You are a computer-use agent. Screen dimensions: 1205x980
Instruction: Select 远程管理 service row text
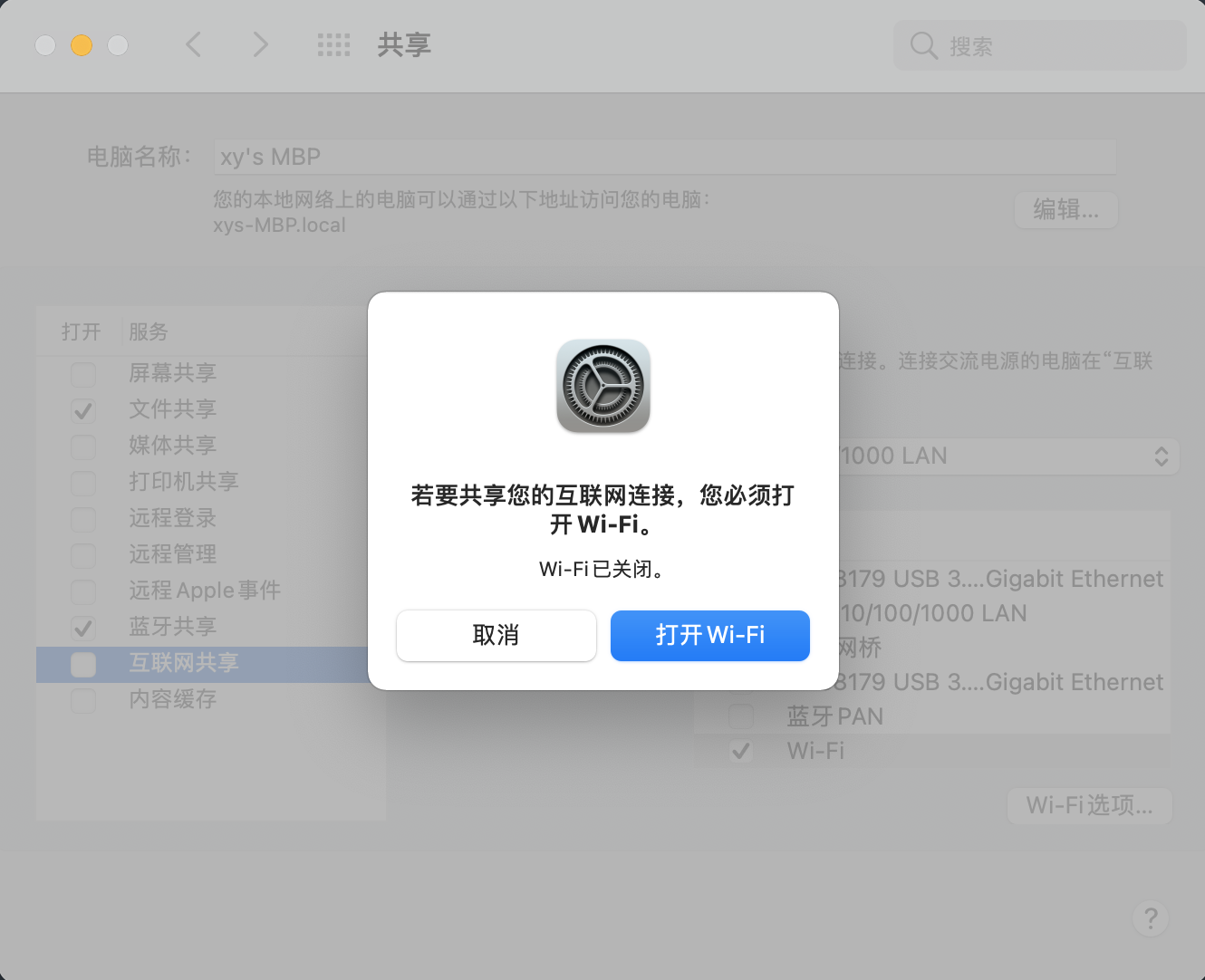point(172,553)
